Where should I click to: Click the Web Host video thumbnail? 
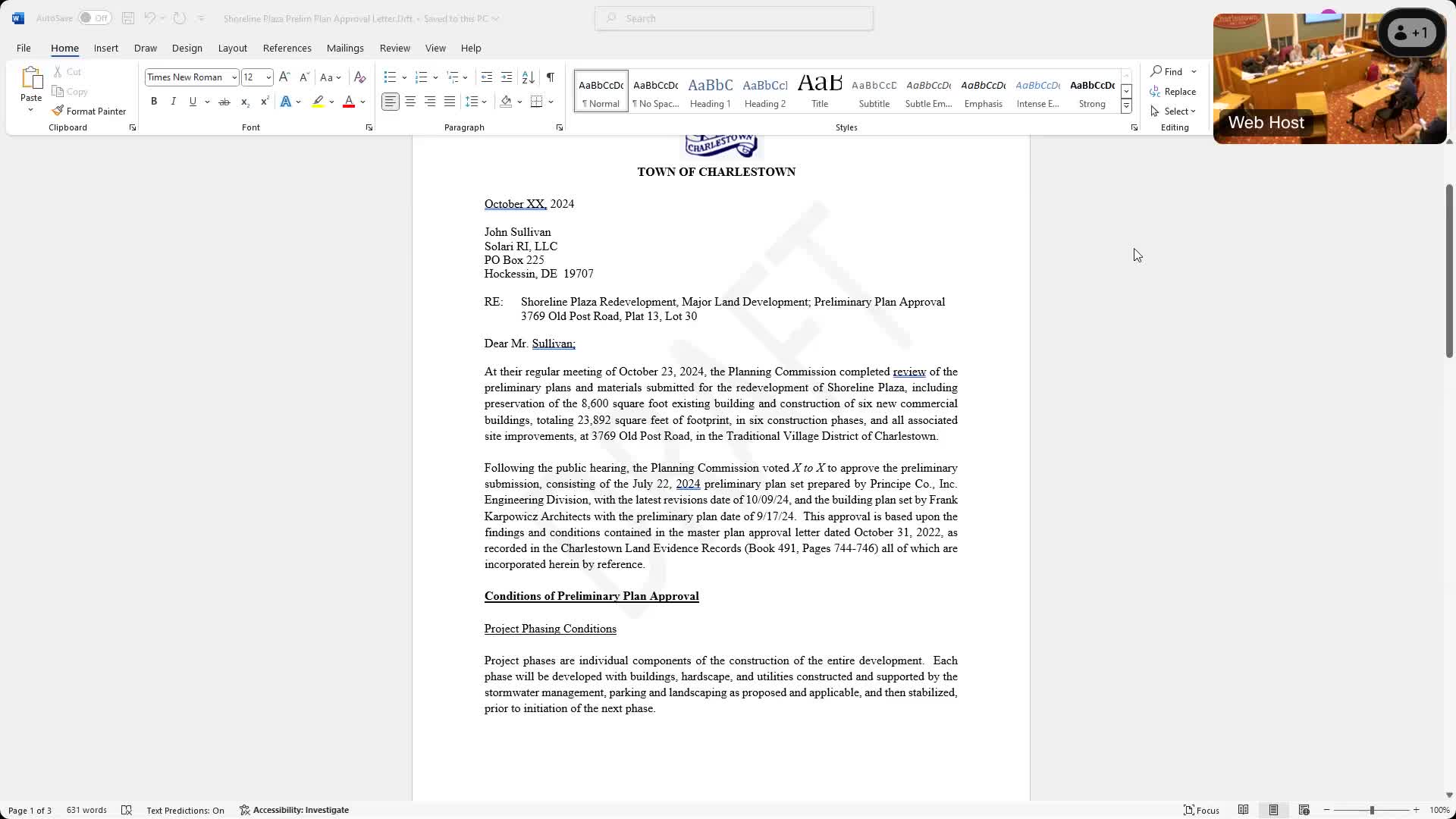tap(1329, 78)
